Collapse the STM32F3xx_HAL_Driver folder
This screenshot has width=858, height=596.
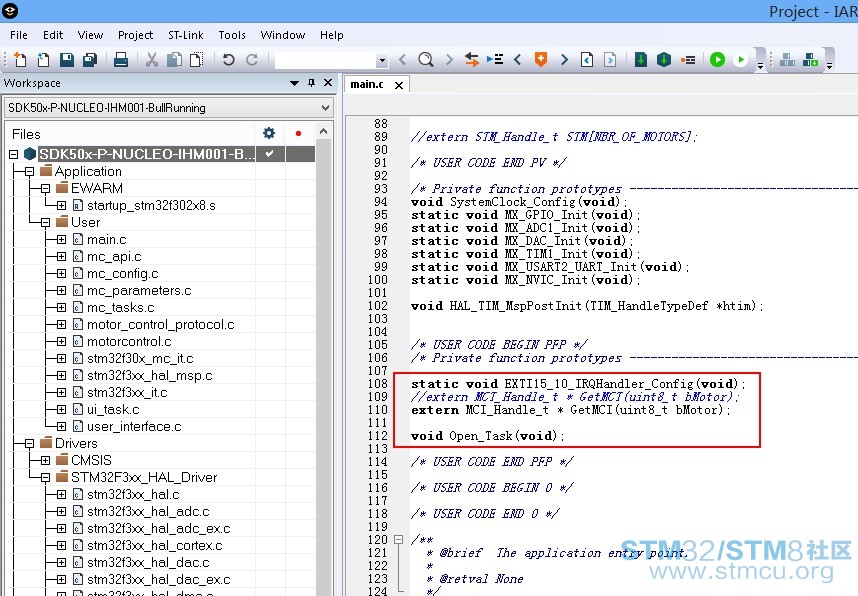[x=45, y=477]
